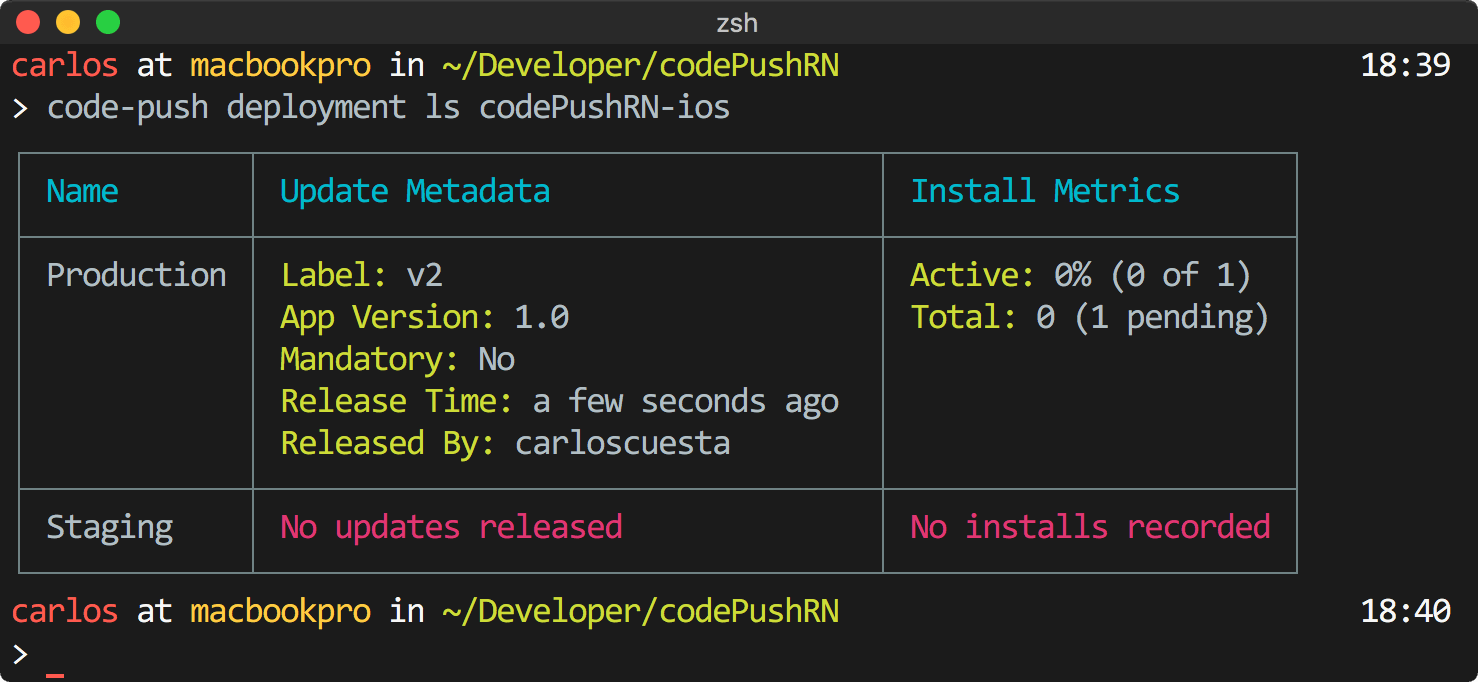The height and width of the screenshot is (682, 1478).
Task: Click the 'Staging' deployment name cell
Action: pyautogui.click(x=110, y=527)
